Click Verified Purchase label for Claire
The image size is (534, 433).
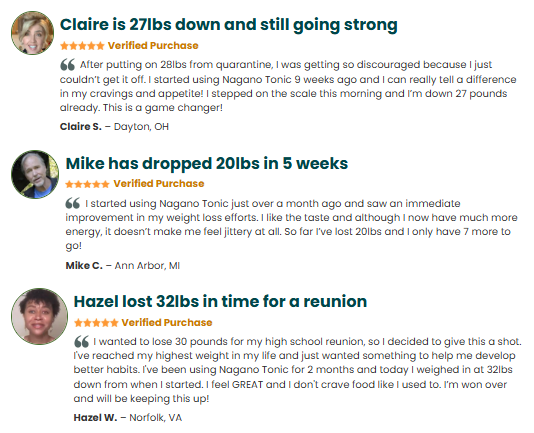pyautogui.click(x=153, y=46)
